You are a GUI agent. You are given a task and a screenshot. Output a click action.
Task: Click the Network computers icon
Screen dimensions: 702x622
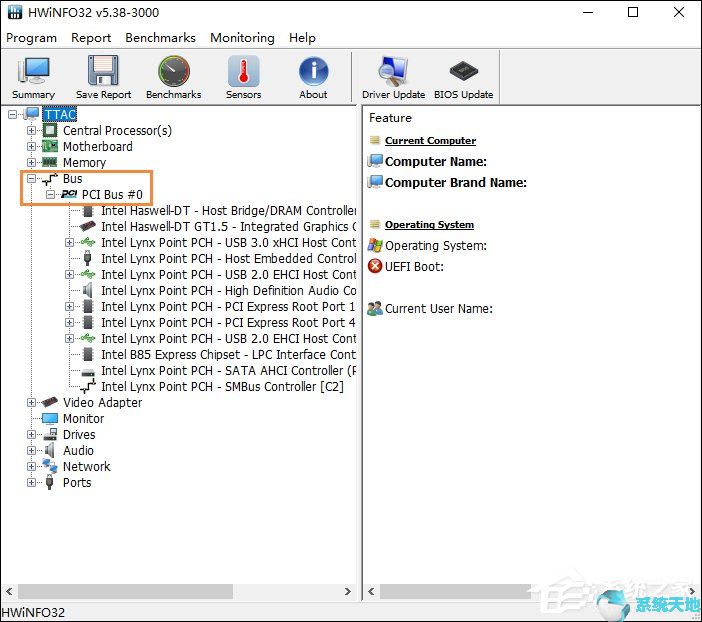tap(50, 466)
